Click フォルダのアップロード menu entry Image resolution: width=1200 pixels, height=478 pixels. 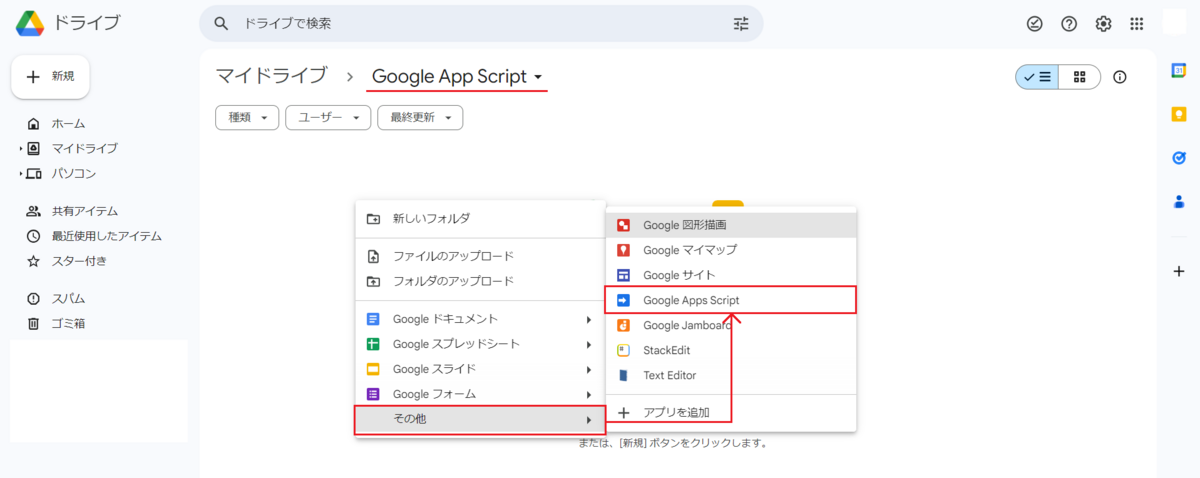(480, 281)
